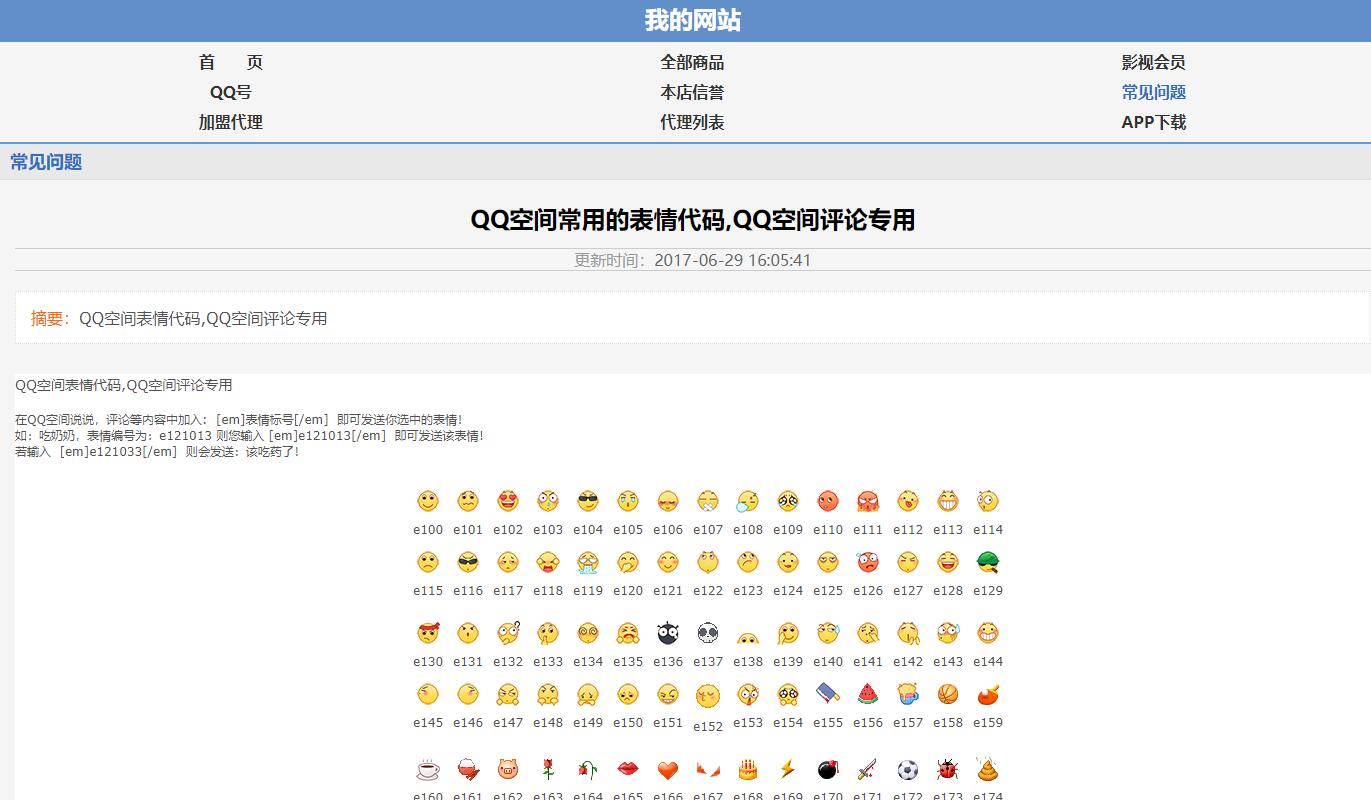This screenshot has width=1371, height=800.
Task: Click the line ending 则会发送：该吃药了！
Action: tap(157, 452)
